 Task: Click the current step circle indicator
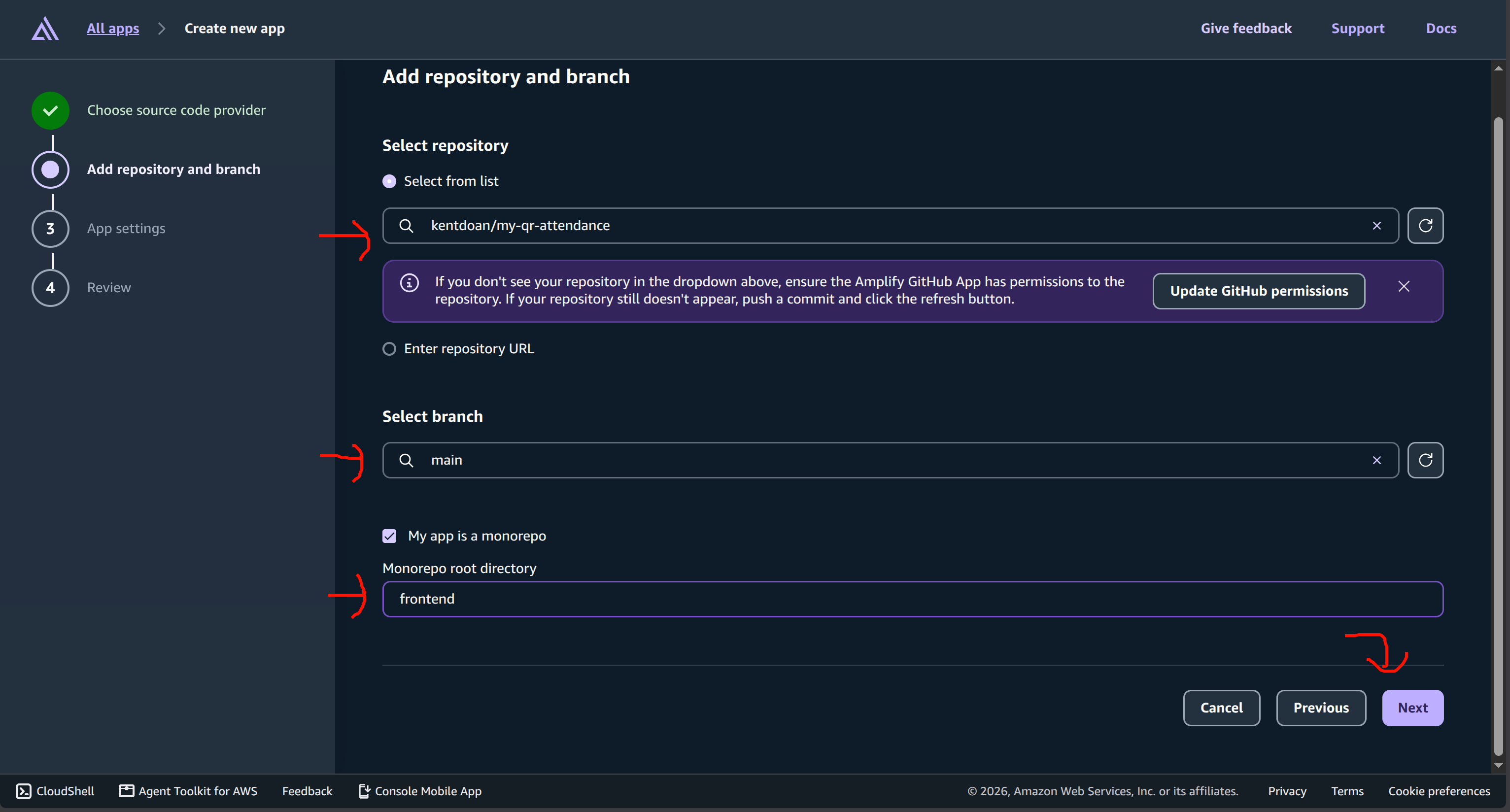click(x=50, y=169)
